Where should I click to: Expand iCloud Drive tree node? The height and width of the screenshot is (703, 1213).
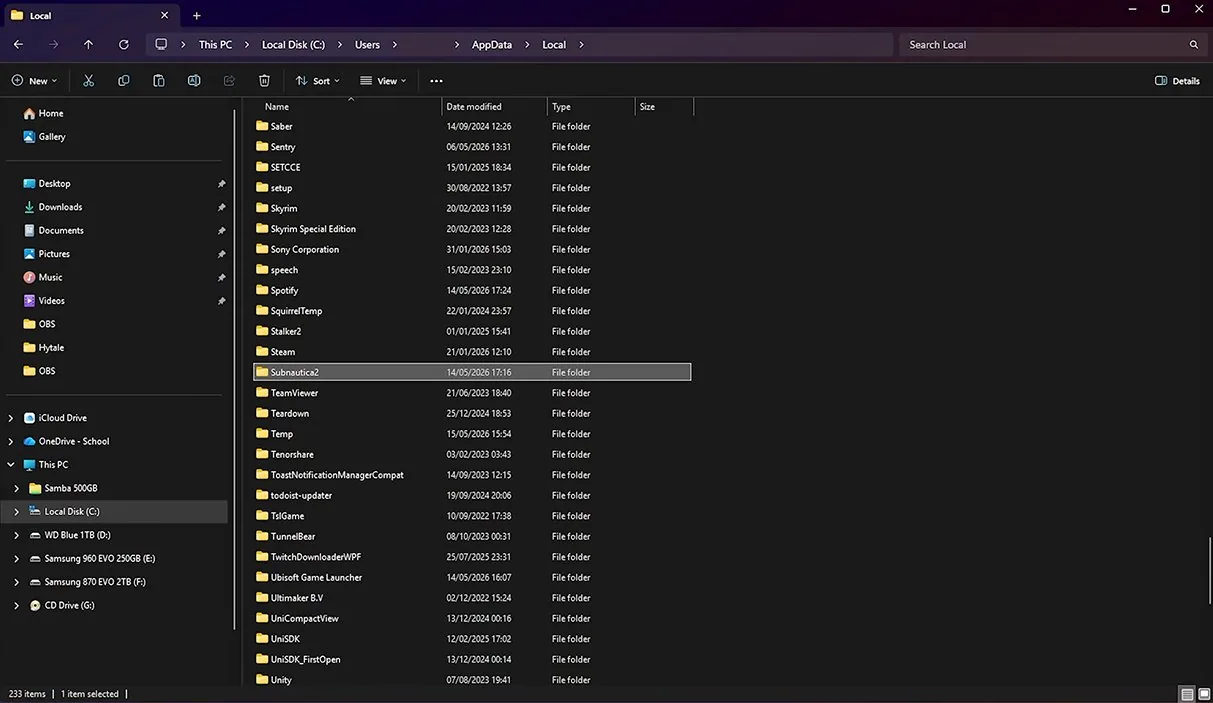point(11,418)
